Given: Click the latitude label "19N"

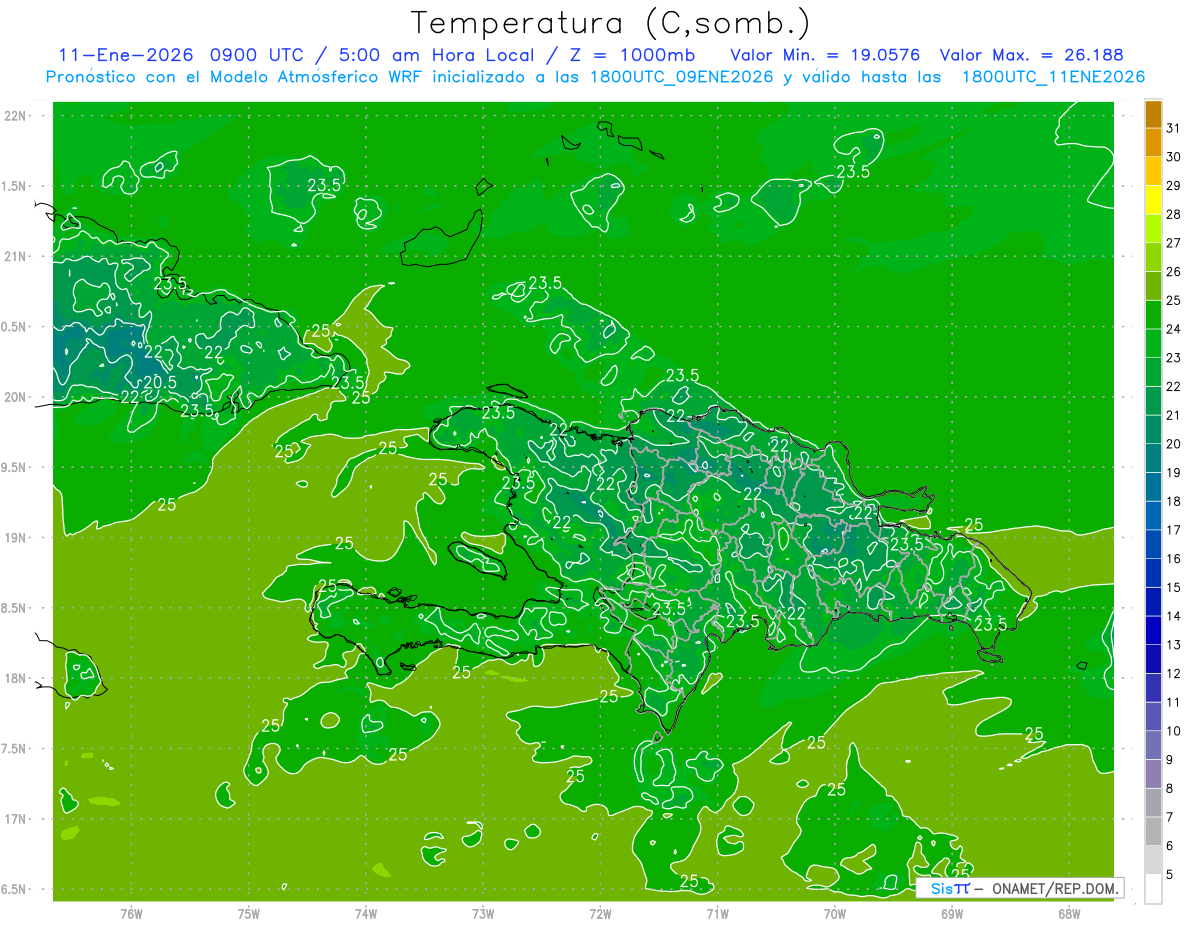Looking at the screenshot, I should point(17,538).
